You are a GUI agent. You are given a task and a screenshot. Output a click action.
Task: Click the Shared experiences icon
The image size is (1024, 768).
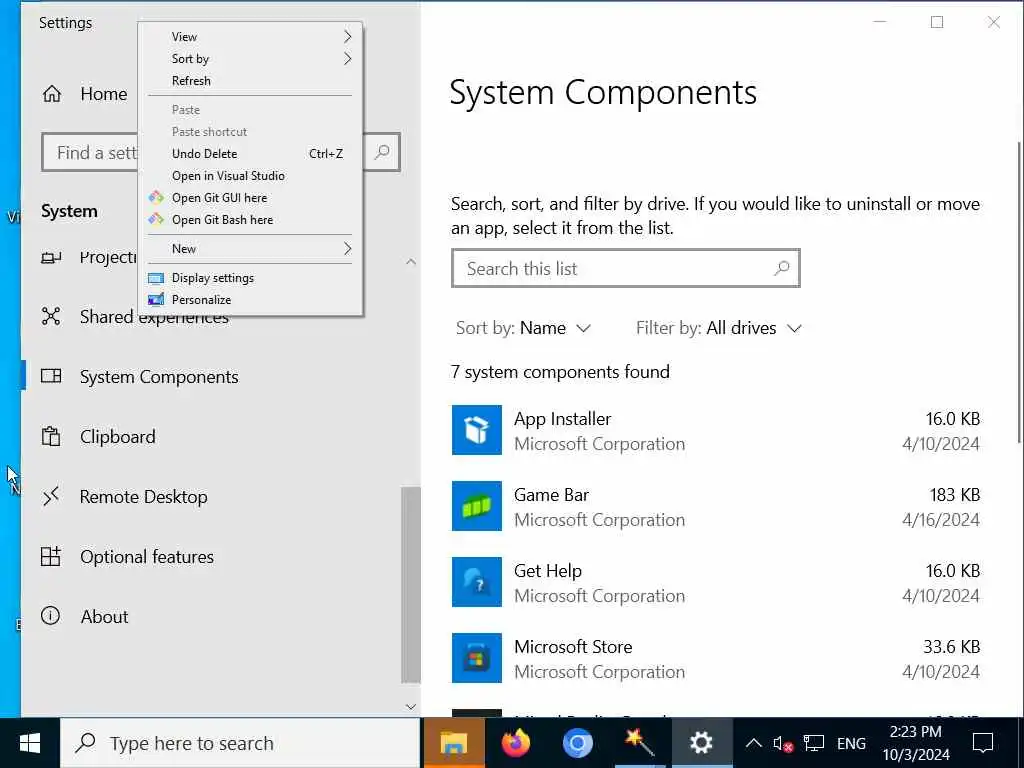(x=51, y=316)
